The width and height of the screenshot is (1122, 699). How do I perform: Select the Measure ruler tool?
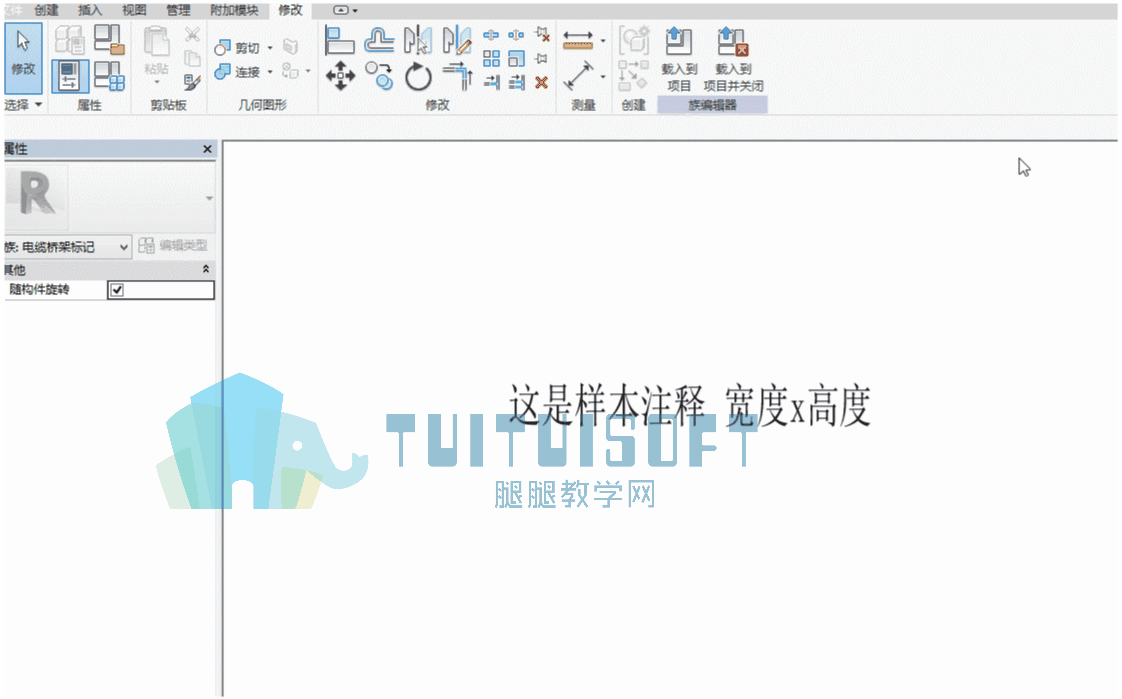pos(578,40)
